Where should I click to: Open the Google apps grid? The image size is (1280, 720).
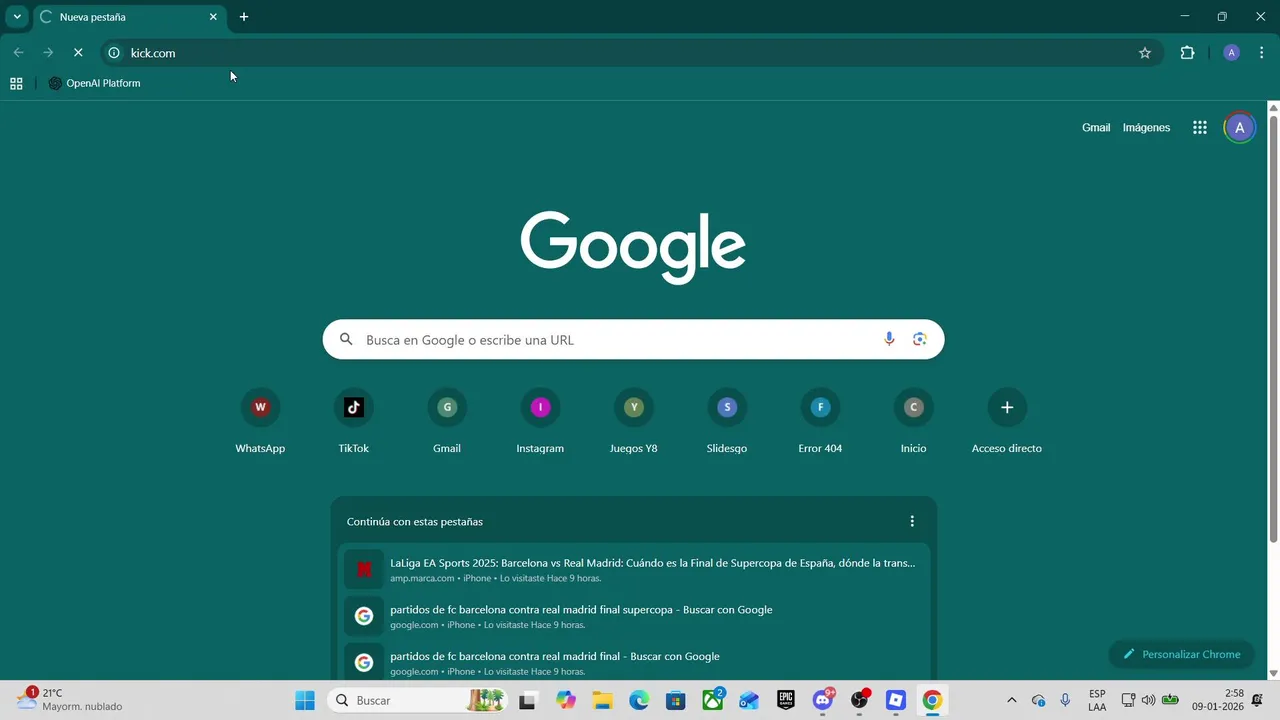point(1200,127)
